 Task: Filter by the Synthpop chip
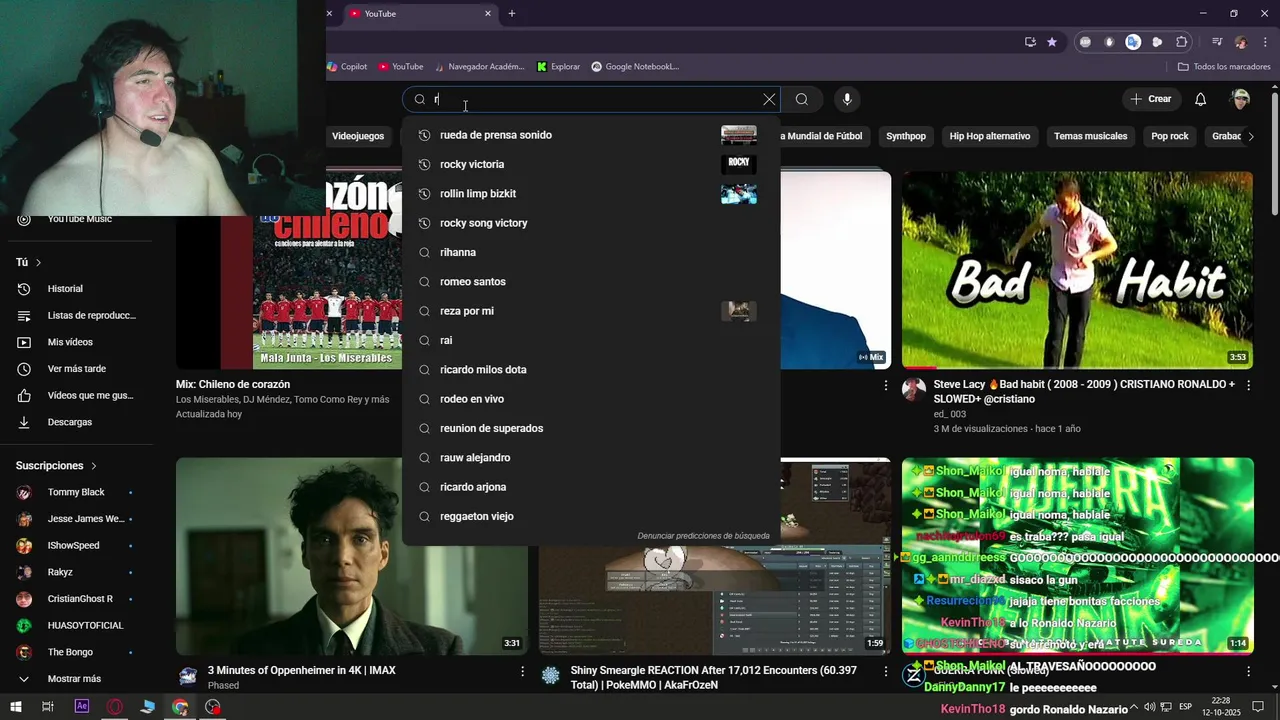click(906, 136)
